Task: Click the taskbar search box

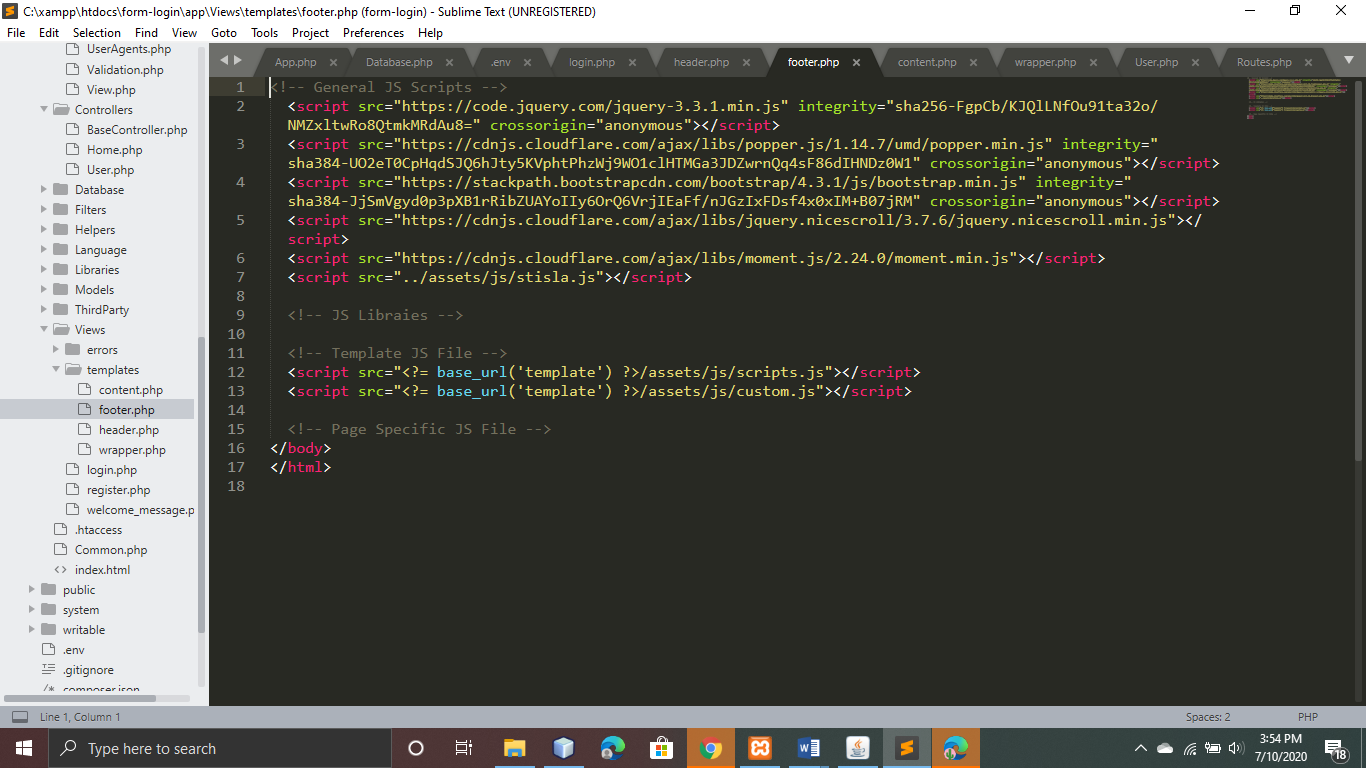Action: coord(219,748)
